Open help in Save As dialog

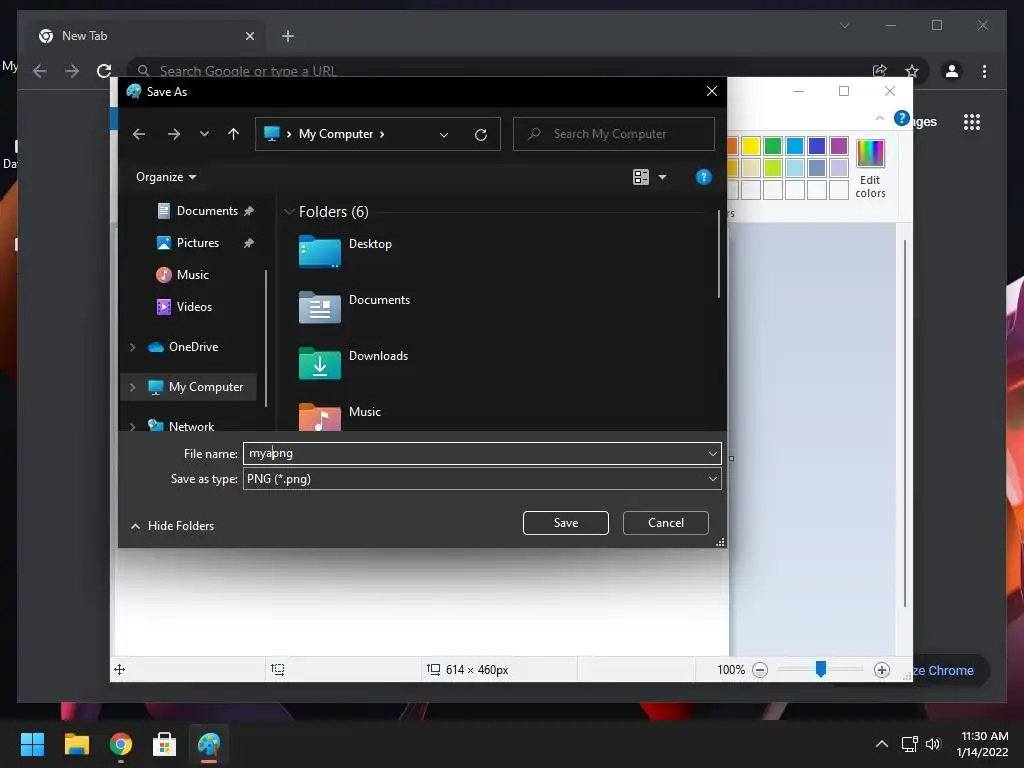[x=703, y=177]
